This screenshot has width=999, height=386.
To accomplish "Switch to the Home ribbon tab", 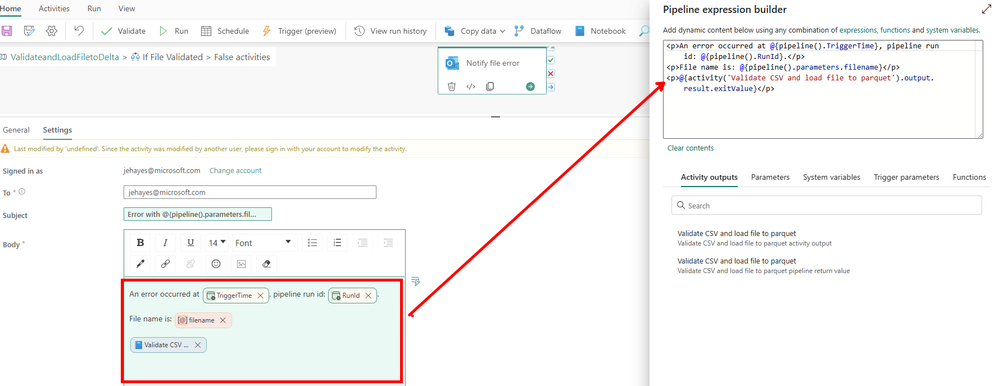I will (x=10, y=10).
